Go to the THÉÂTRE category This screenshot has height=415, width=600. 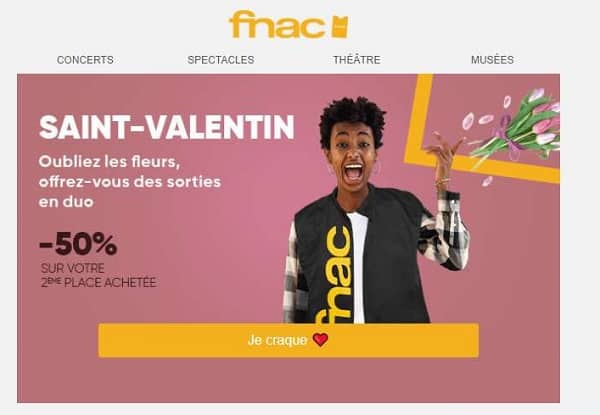(x=357, y=60)
